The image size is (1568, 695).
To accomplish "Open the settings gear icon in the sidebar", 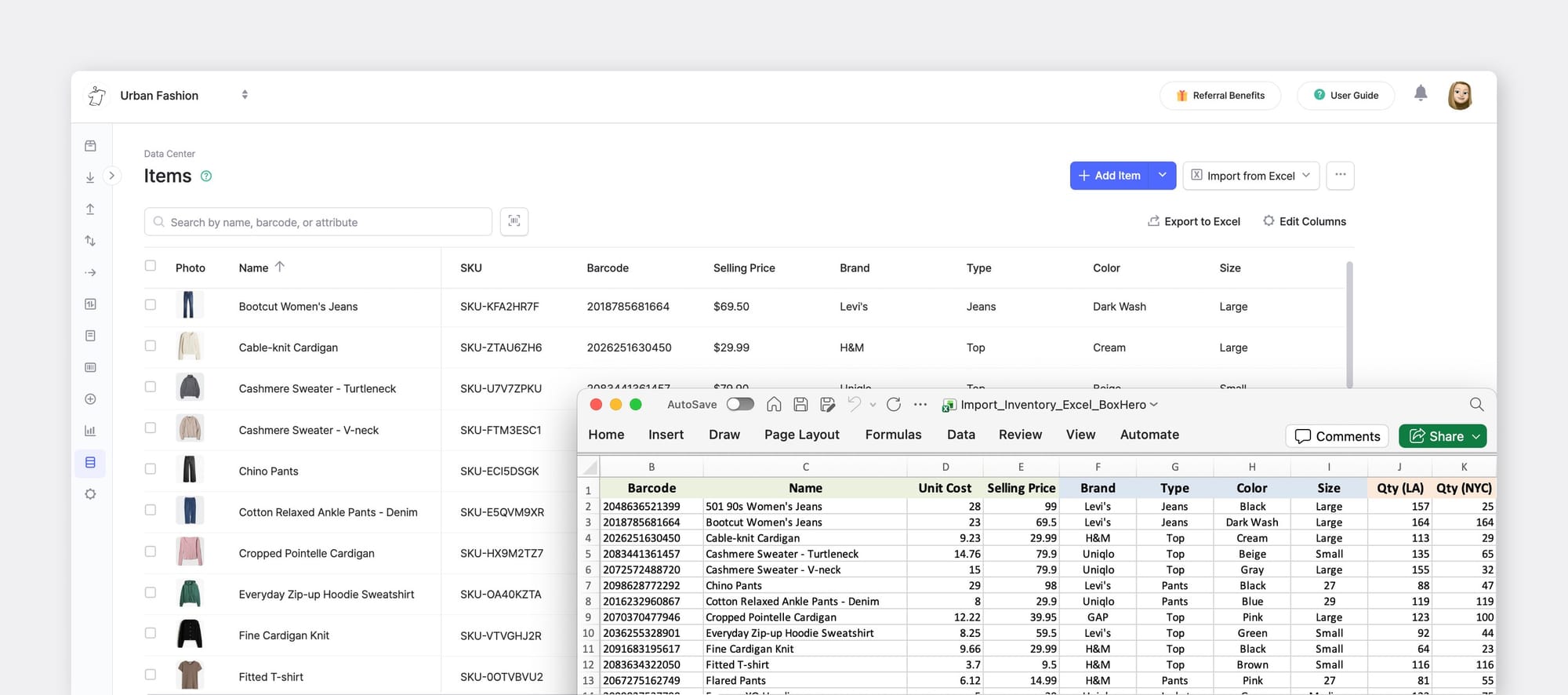I will tap(90, 494).
